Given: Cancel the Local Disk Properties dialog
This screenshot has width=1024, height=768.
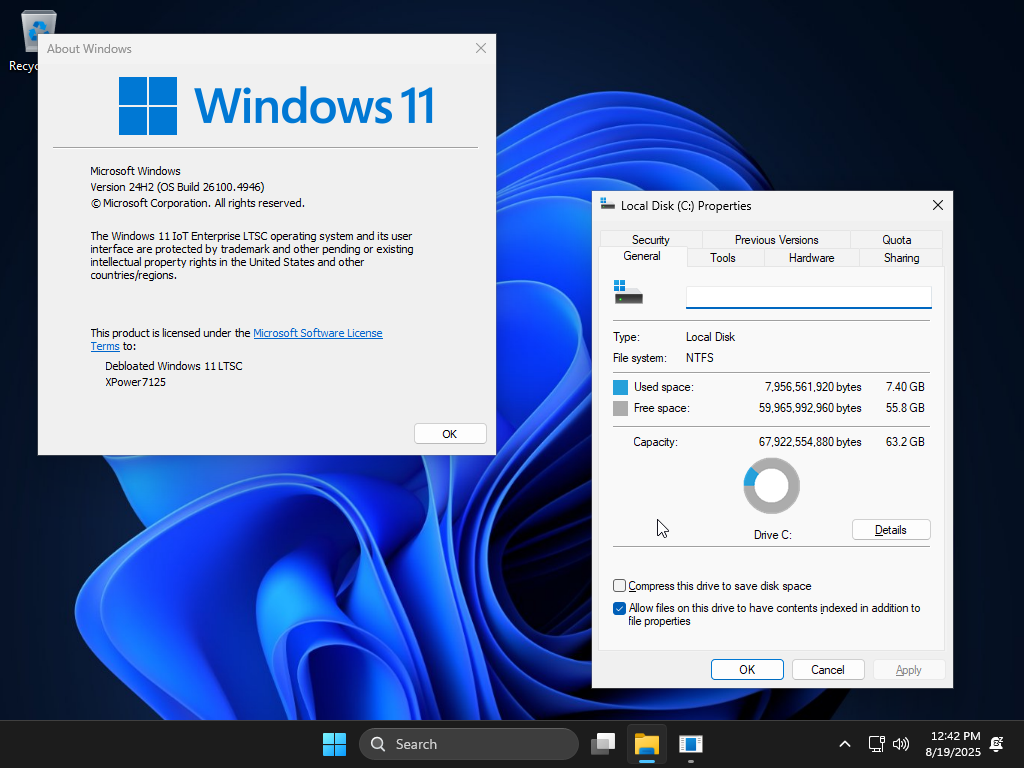Looking at the screenshot, I should (828, 669).
